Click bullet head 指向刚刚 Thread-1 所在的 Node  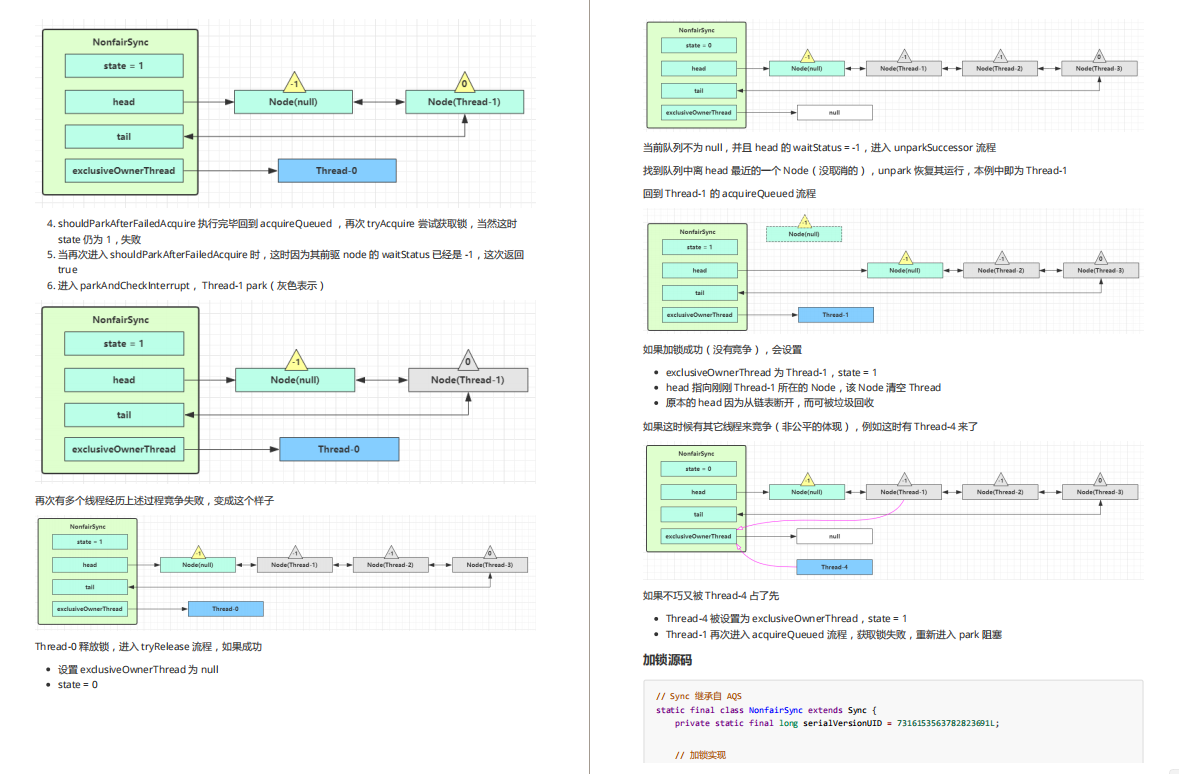803,387
